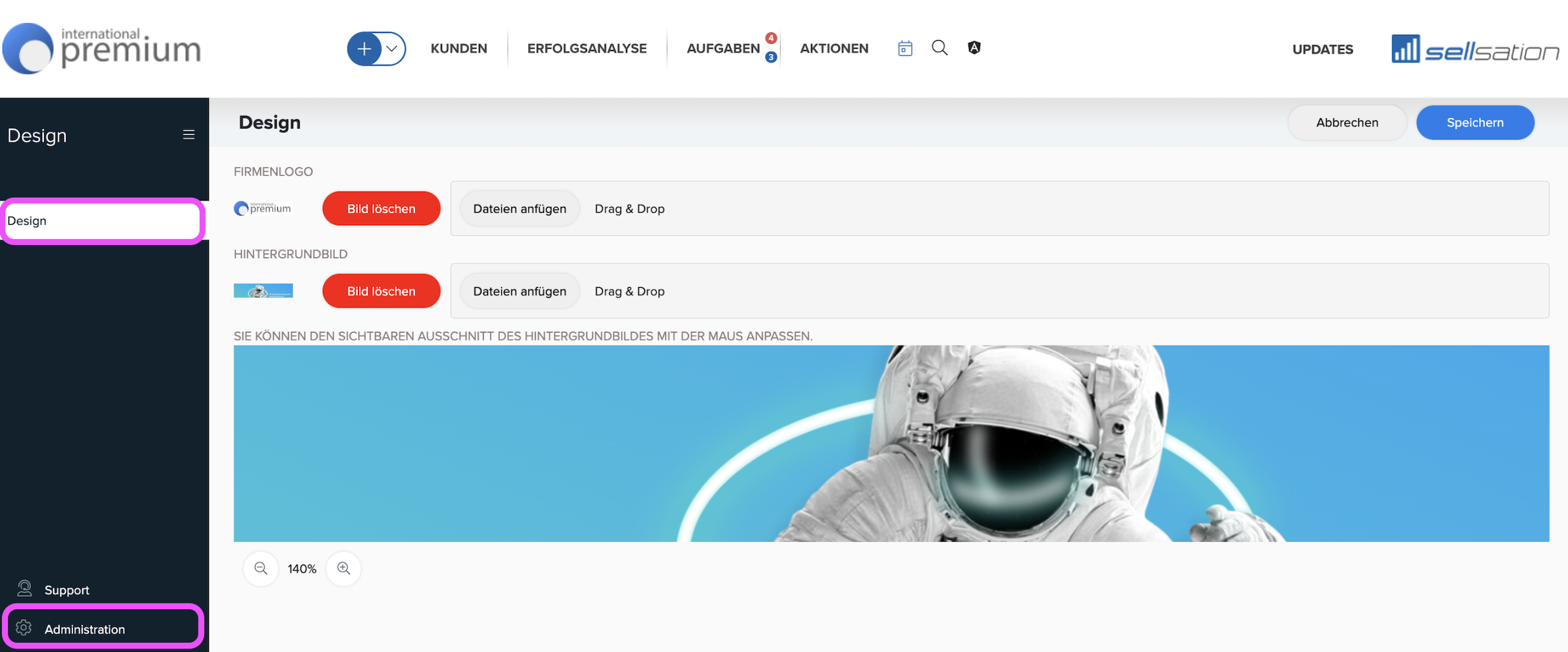Click the blue plus add button
Image resolution: width=1568 pixels, height=652 pixels.
(x=364, y=49)
